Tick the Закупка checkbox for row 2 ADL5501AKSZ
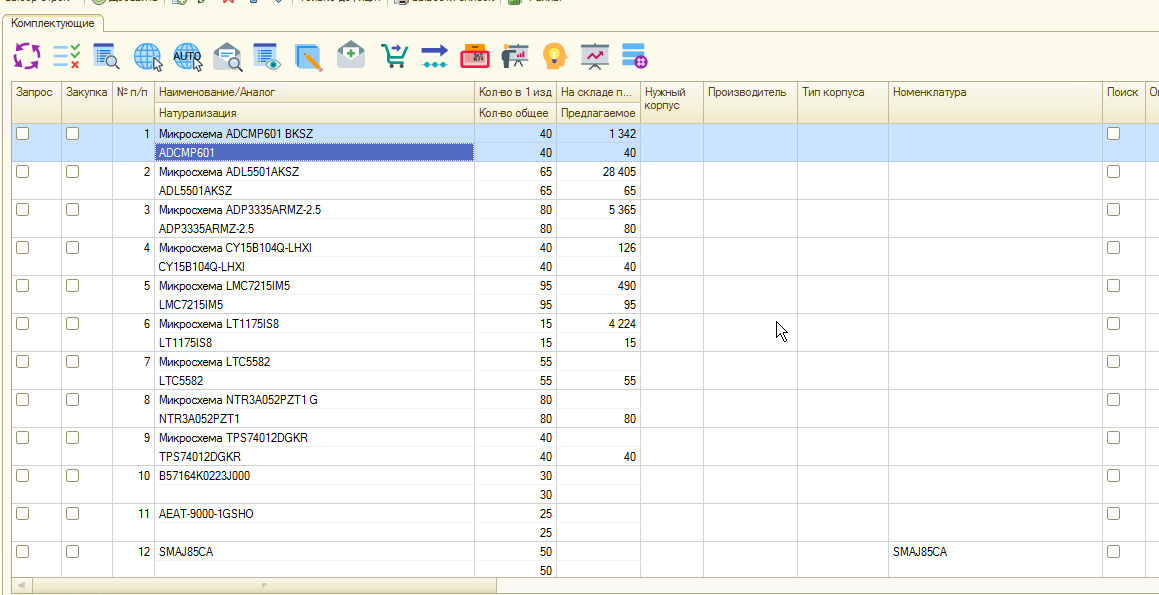The height and width of the screenshot is (595, 1159). click(72, 172)
